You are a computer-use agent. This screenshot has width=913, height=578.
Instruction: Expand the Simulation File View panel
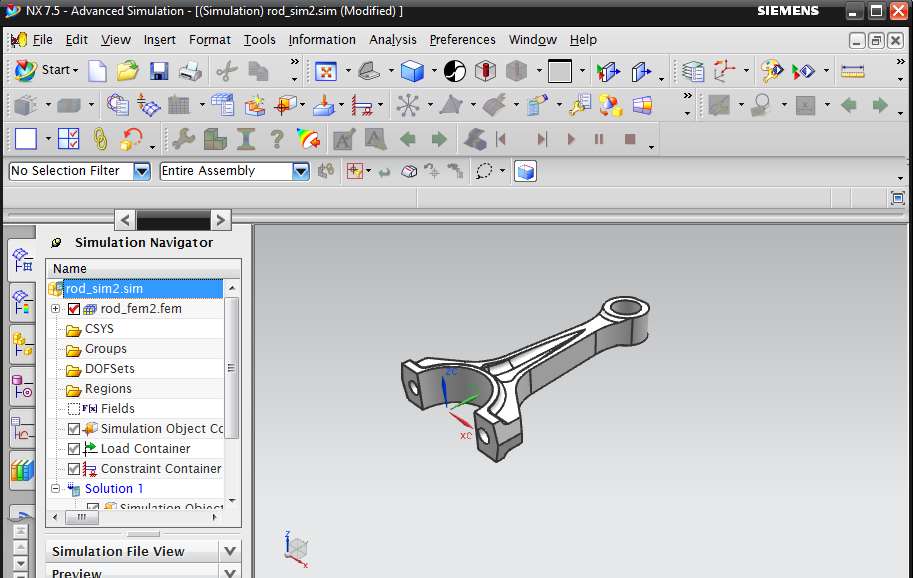(x=229, y=551)
